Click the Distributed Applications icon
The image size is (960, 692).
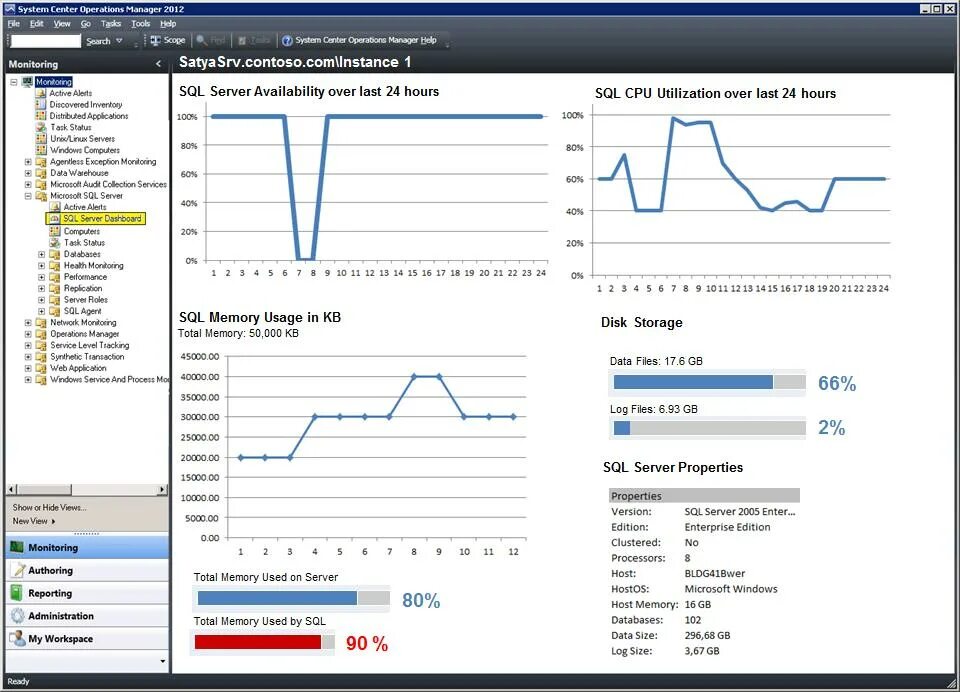point(42,115)
